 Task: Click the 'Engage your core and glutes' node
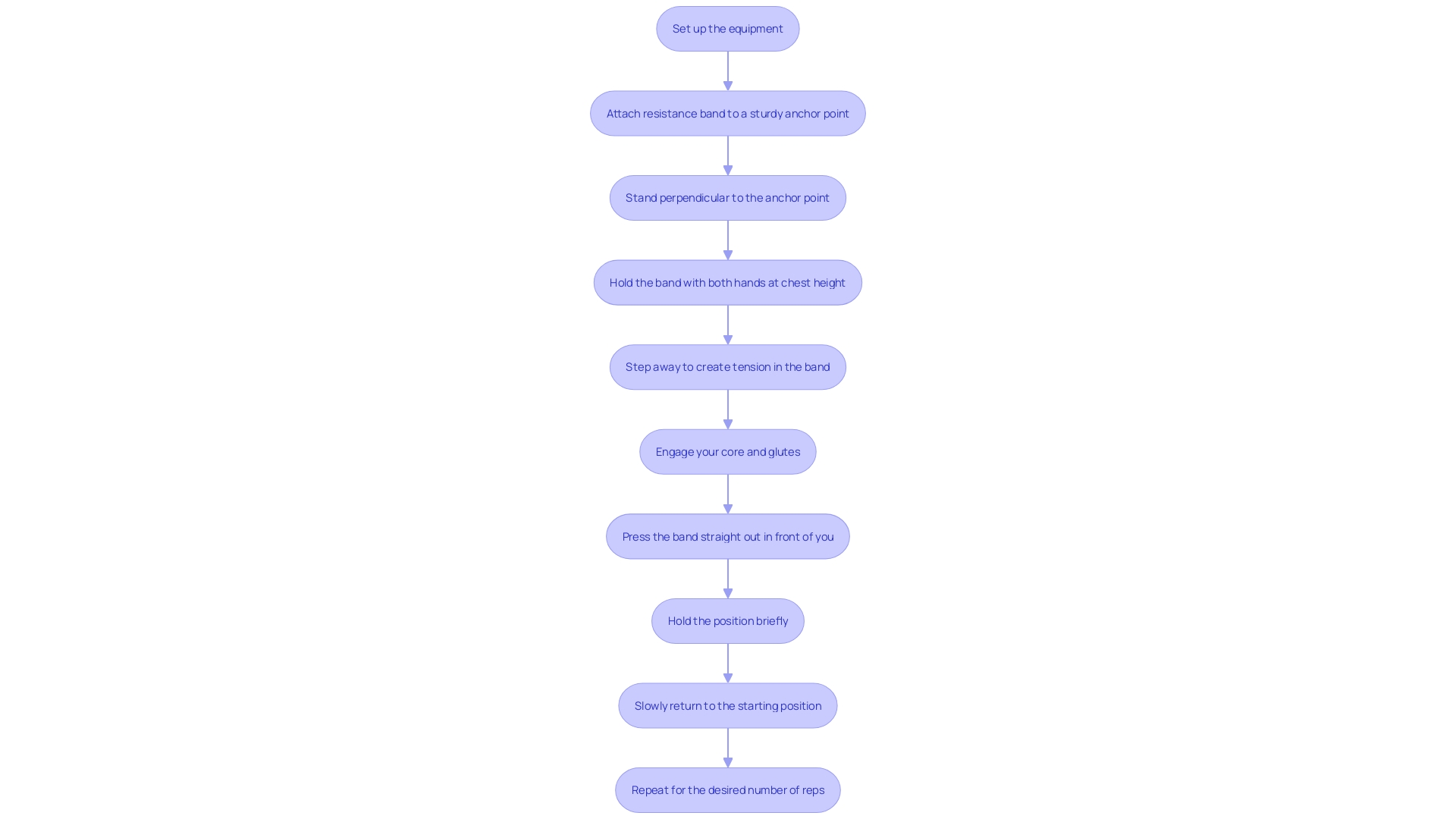(x=728, y=451)
